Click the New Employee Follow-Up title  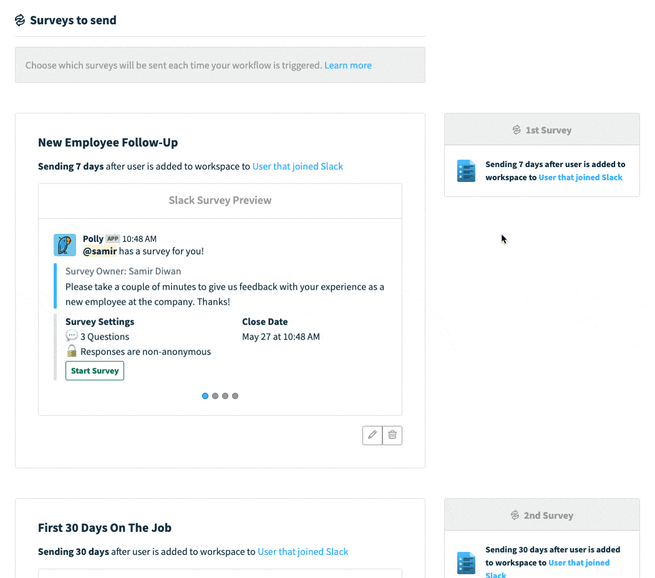108,142
